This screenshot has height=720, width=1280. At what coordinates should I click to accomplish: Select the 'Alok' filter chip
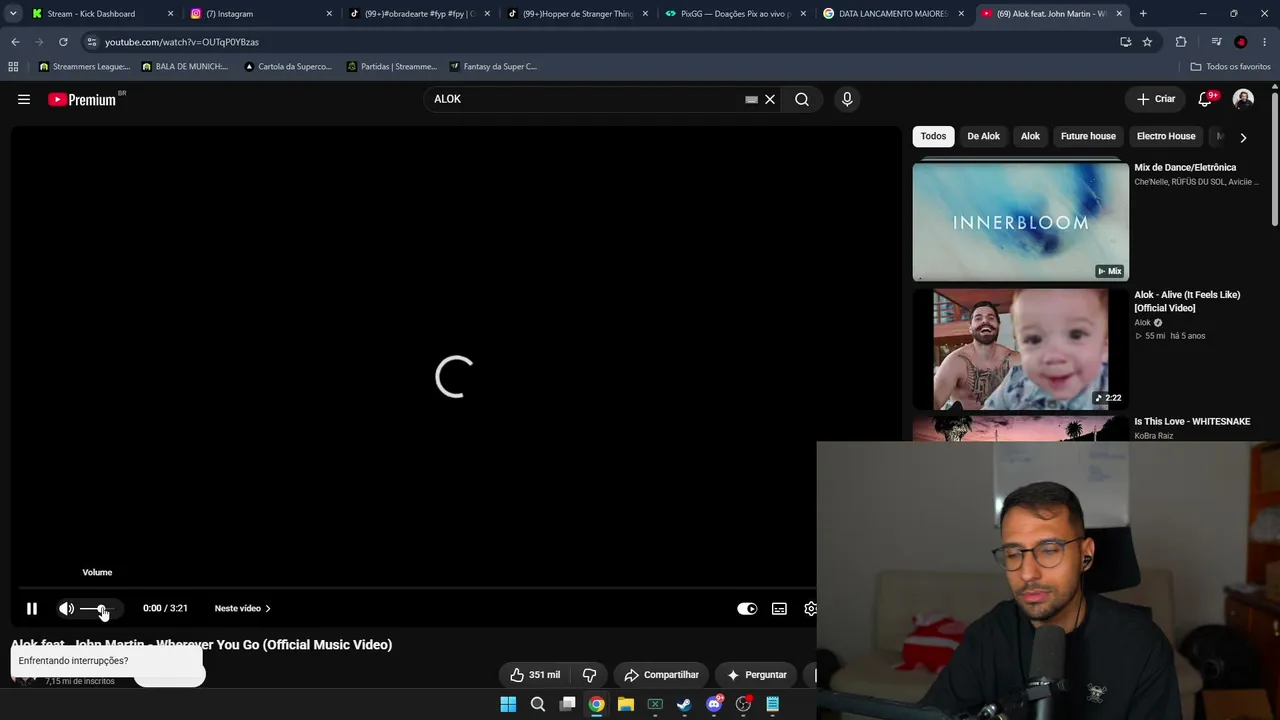(x=1030, y=136)
